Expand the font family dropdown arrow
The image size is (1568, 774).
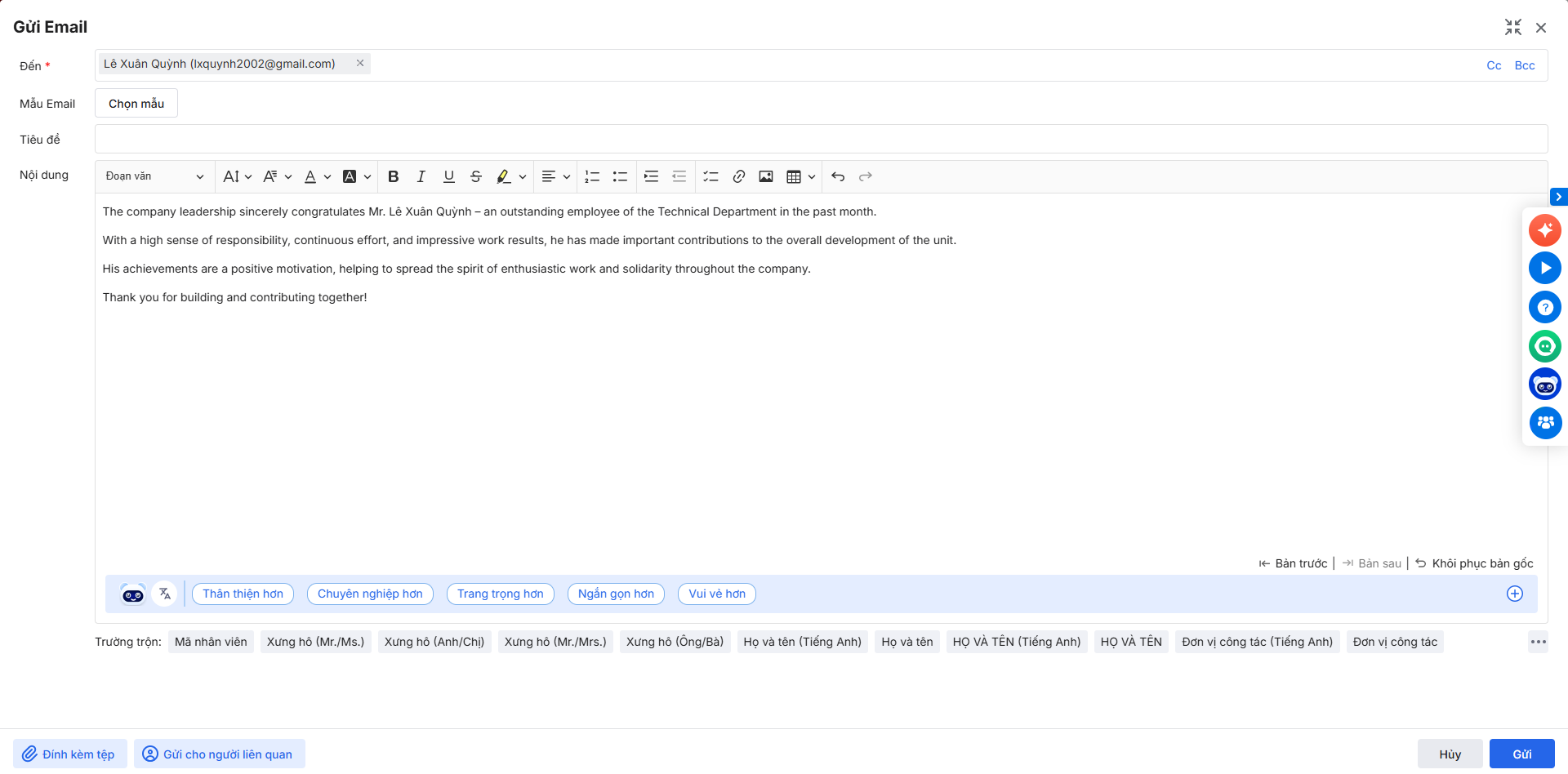pyautogui.click(x=288, y=176)
